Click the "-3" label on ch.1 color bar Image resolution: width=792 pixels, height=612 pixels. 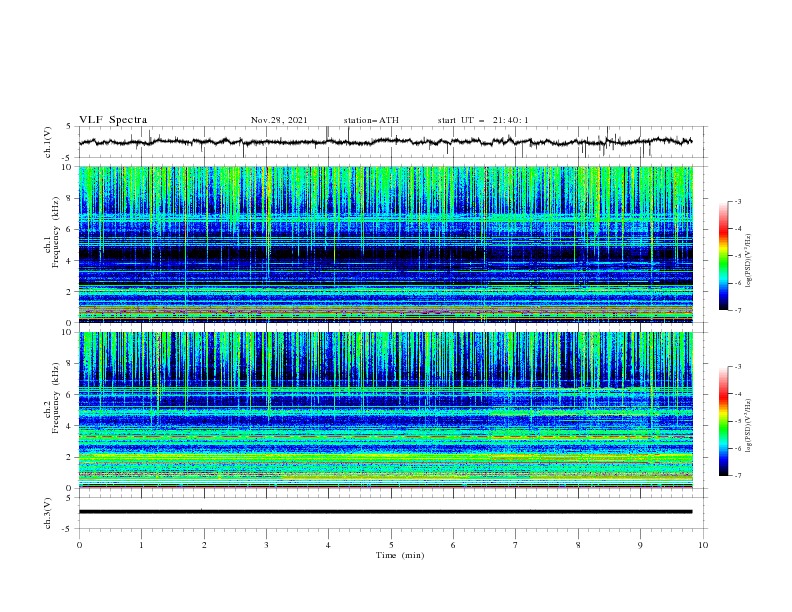pos(737,201)
